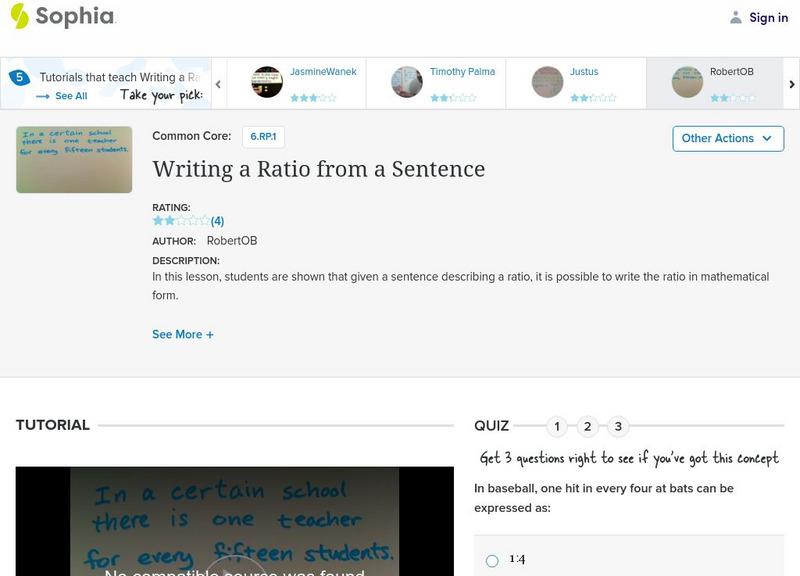800x576 pixels.
Task: Jump to quiz question 3
Action: 618,427
